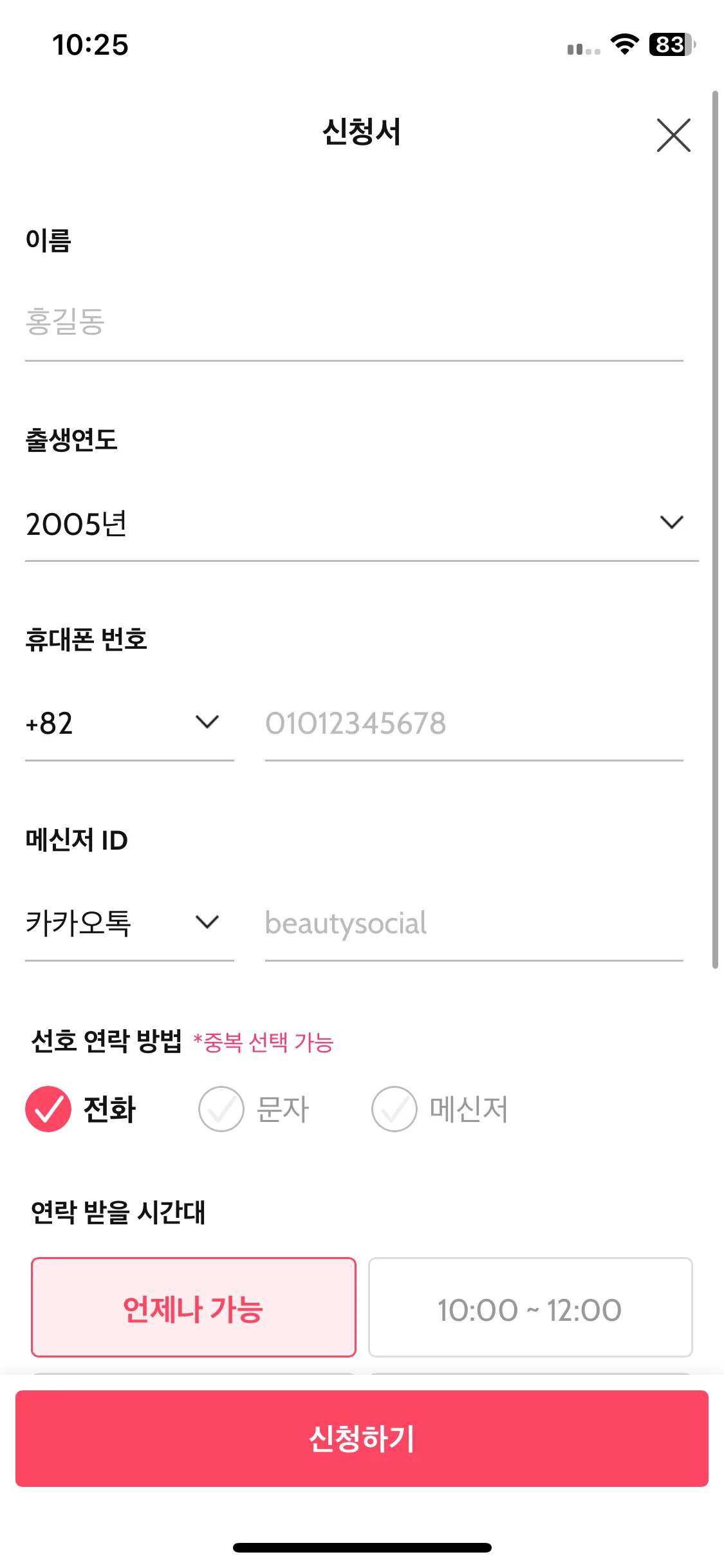Focus the messenger ID field beautysocial

pos(474,923)
